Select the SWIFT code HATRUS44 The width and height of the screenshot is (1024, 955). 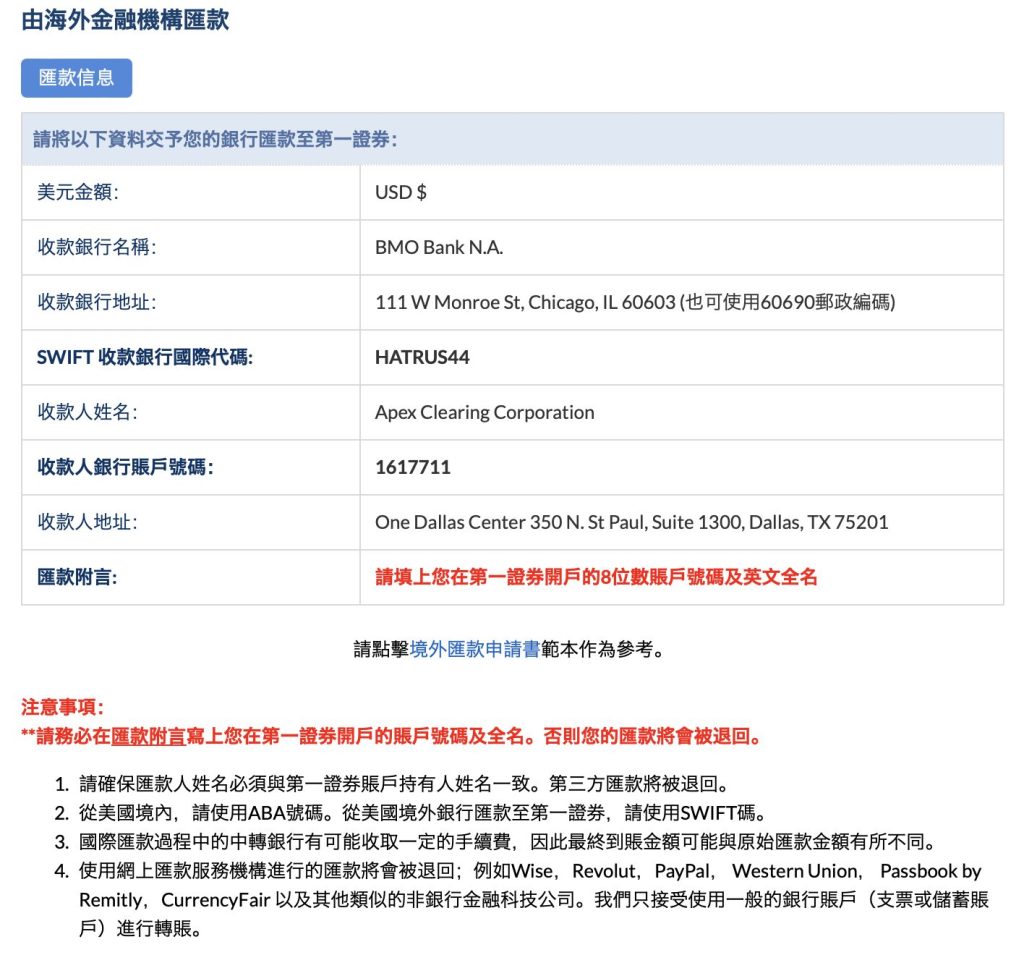422,357
